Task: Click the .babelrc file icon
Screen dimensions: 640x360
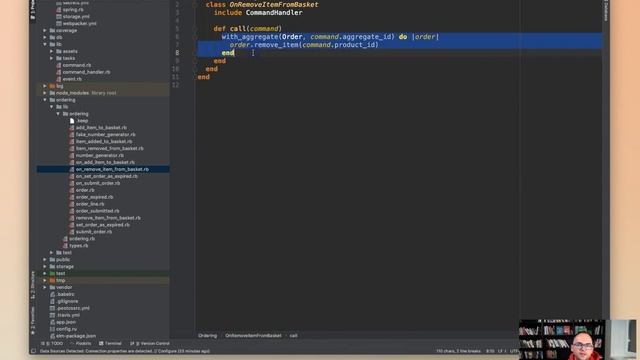Action: click(x=52, y=294)
